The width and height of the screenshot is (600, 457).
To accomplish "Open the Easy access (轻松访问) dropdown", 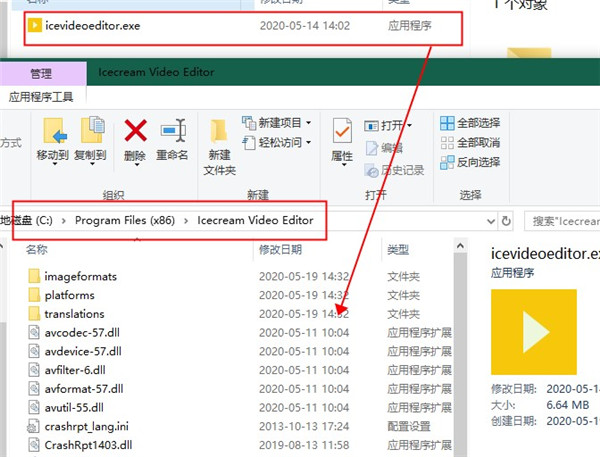I will pyautogui.click(x=276, y=143).
